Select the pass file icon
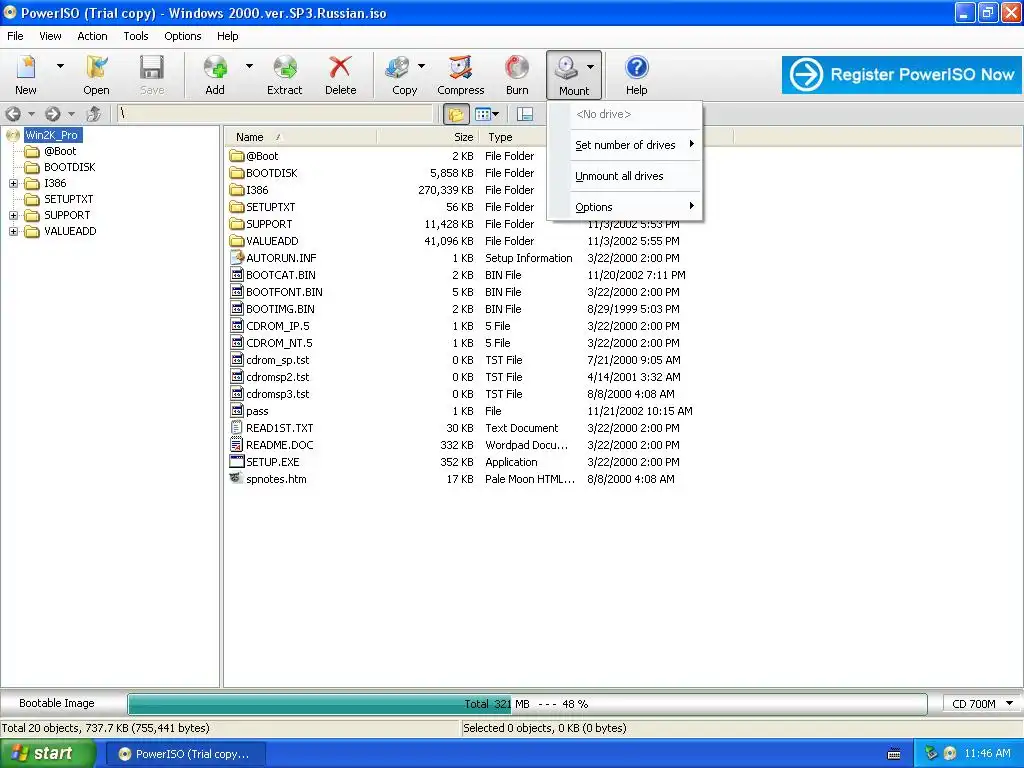 click(x=236, y=411)
